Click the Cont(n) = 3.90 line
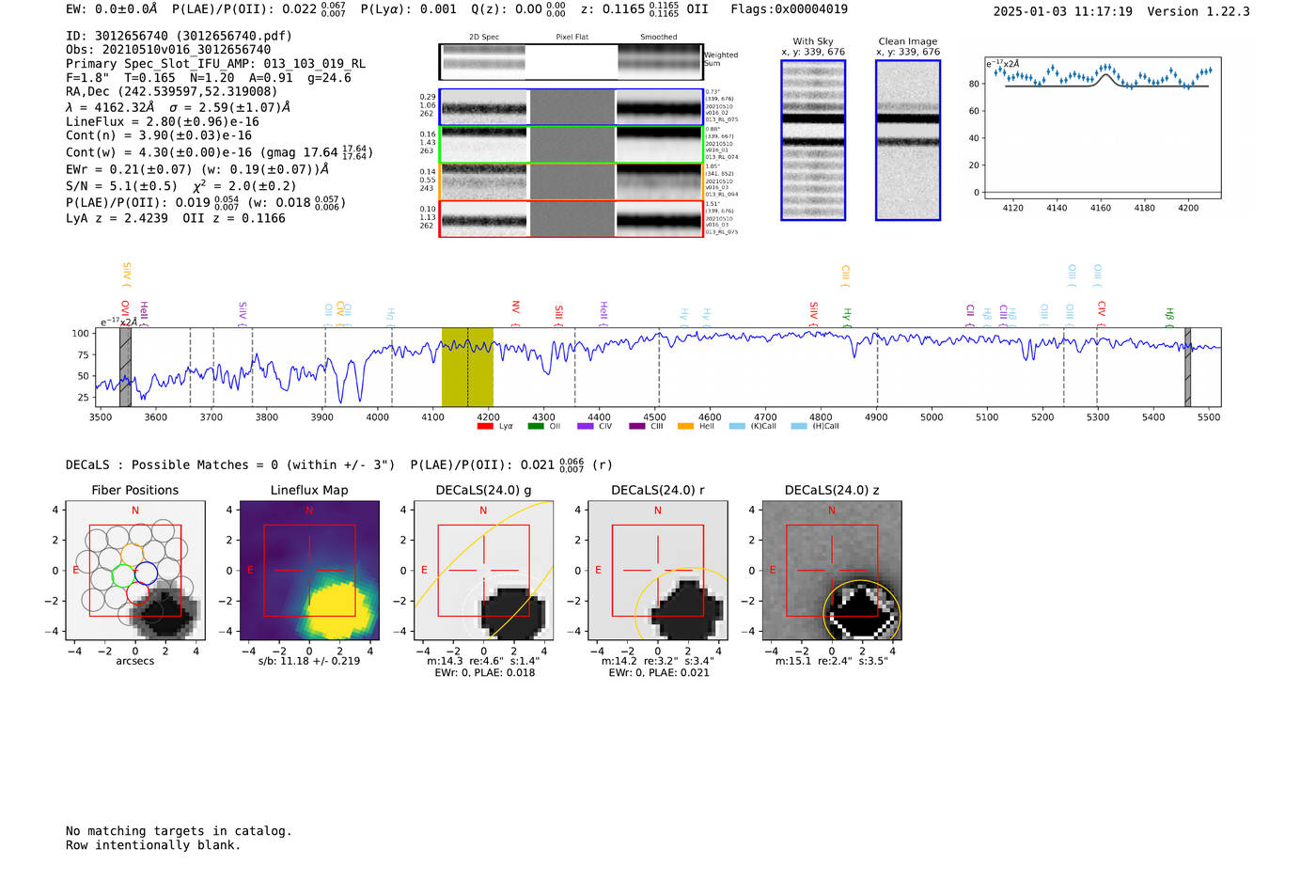 click(x=159, y=135)
